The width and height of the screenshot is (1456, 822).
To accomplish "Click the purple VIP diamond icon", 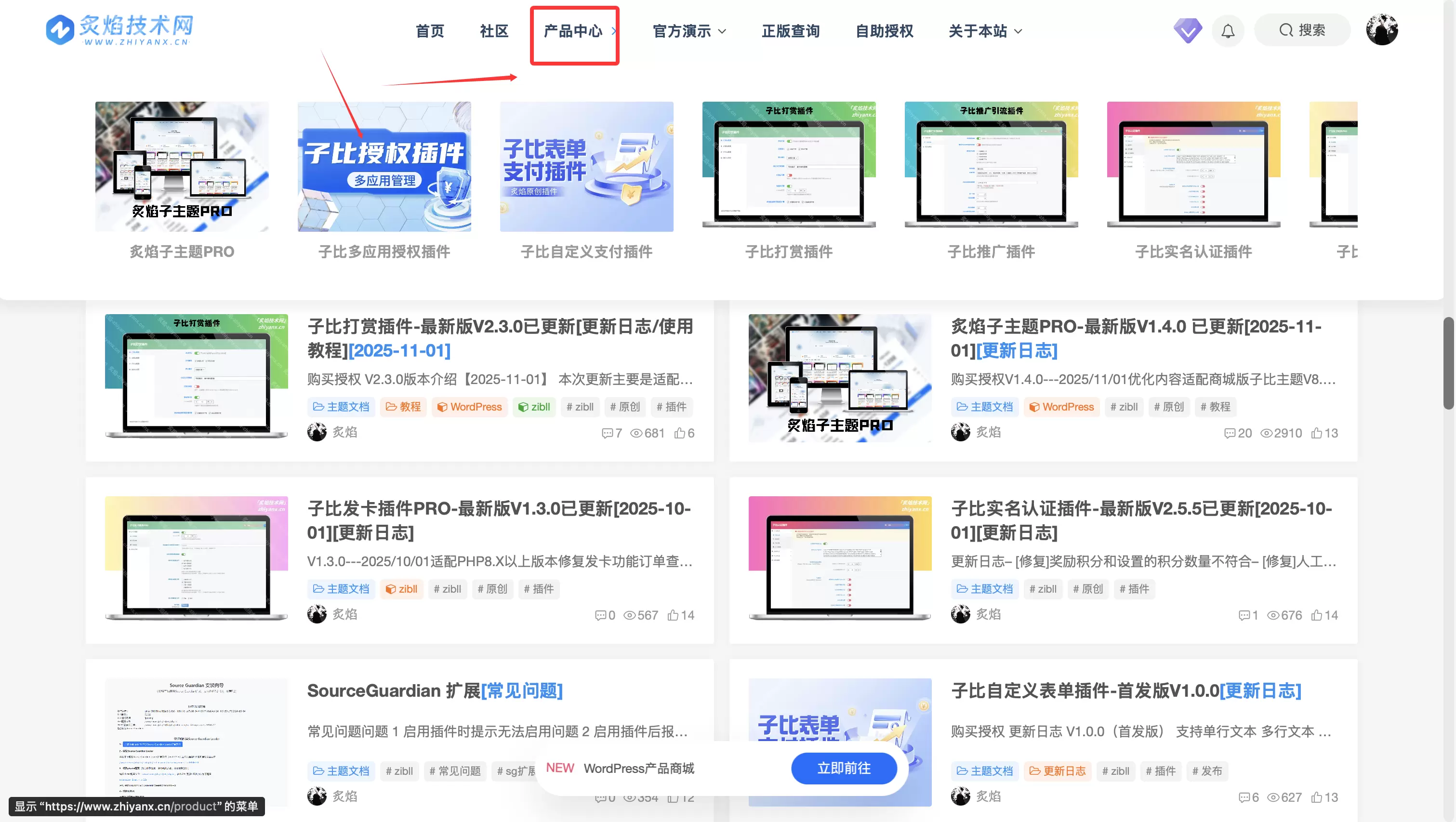I will (1188, 30).
